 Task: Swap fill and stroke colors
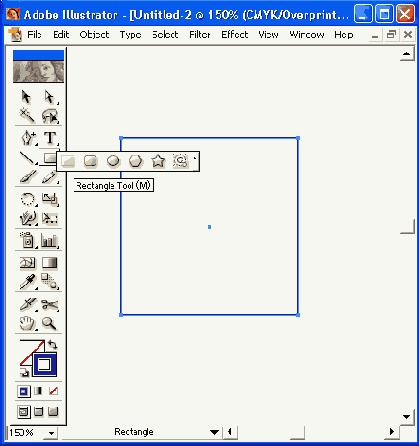[52, 344]
